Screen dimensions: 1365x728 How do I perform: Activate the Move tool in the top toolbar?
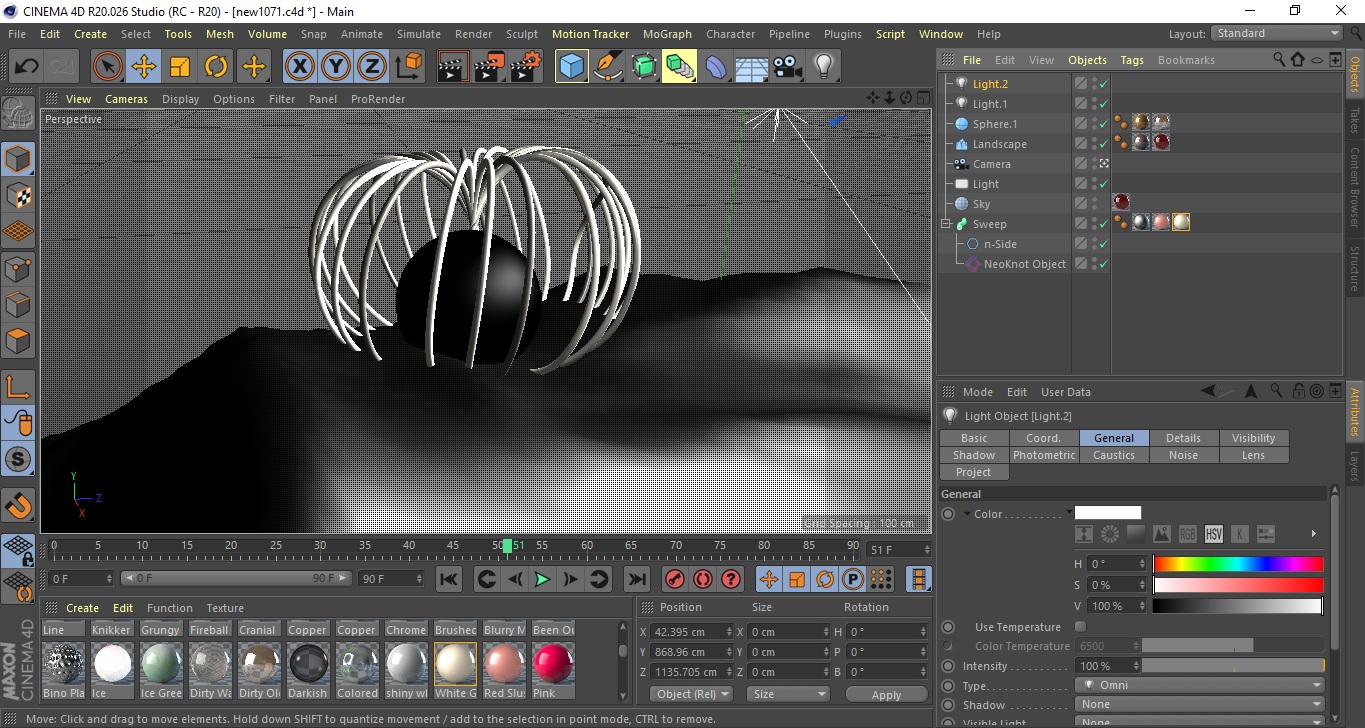pos(144,67)
